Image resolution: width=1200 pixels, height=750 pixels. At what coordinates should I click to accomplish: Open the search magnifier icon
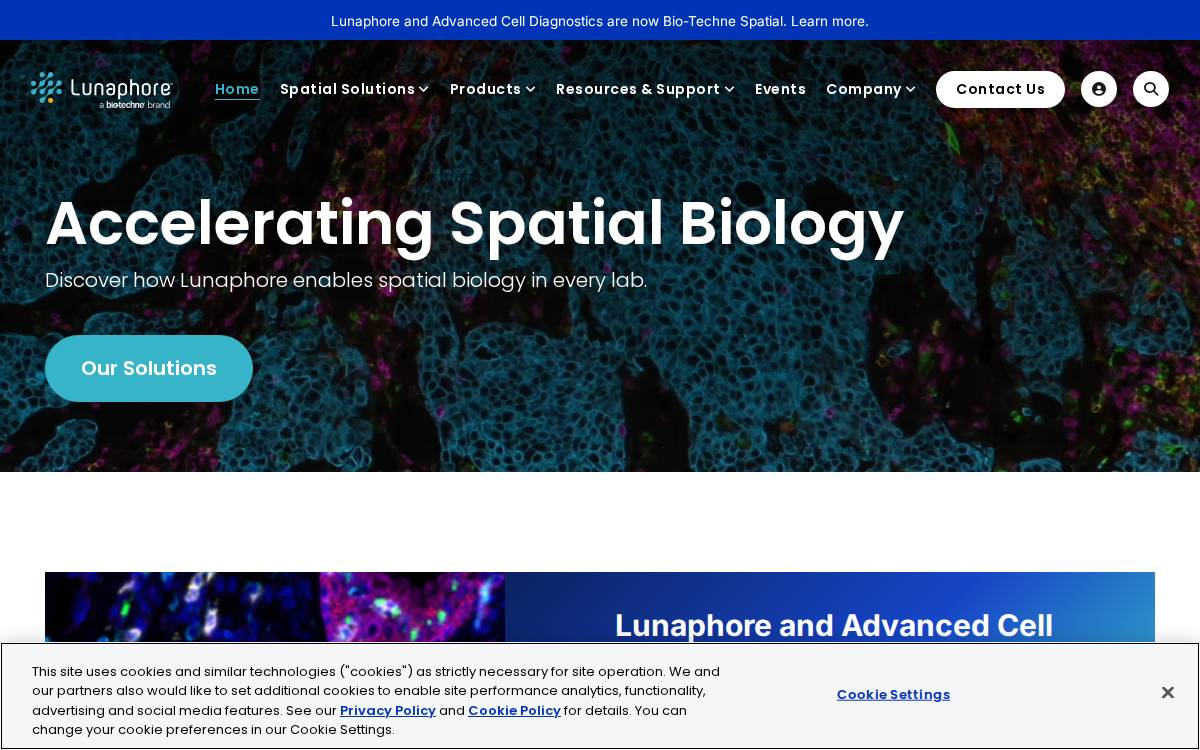(1151, 89)
